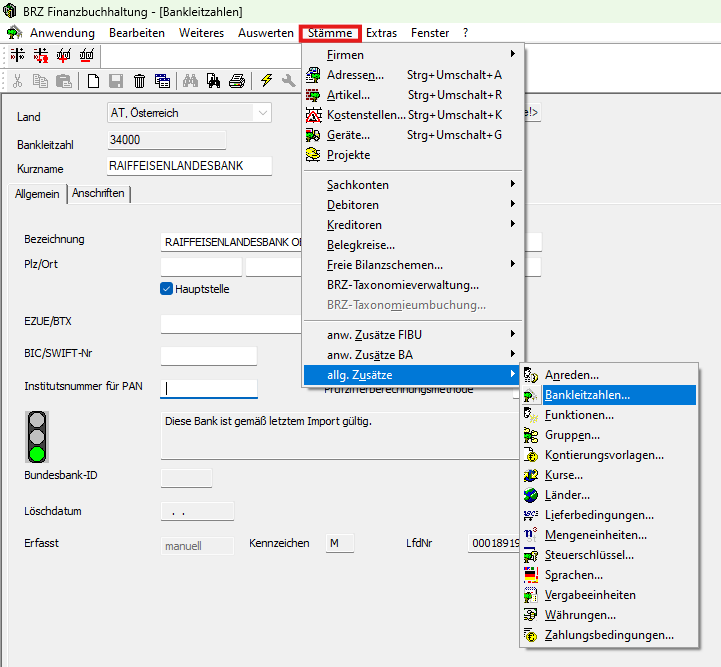Open the Auswerten menu
The width and height of the screenshot is (721, 667).
coord(266,33)
